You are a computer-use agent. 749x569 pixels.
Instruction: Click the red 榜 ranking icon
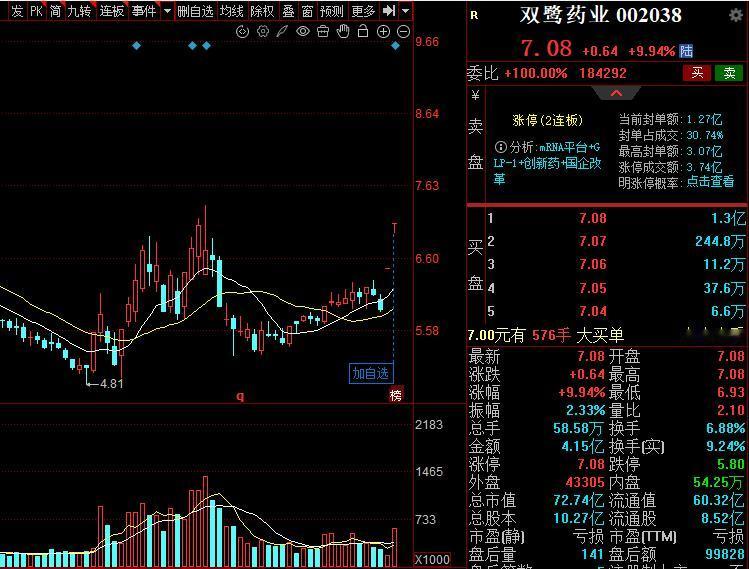(x=396, y=395)
